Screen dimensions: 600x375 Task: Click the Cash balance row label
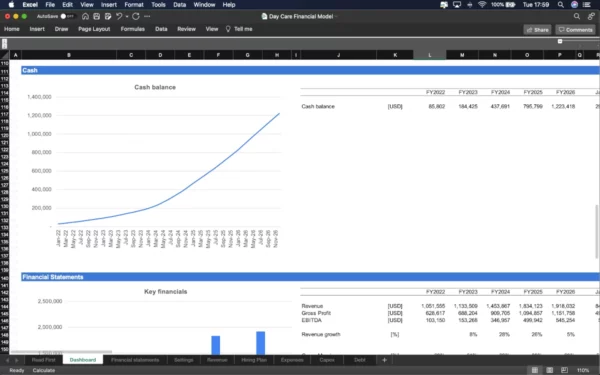(x=318, y=106)
